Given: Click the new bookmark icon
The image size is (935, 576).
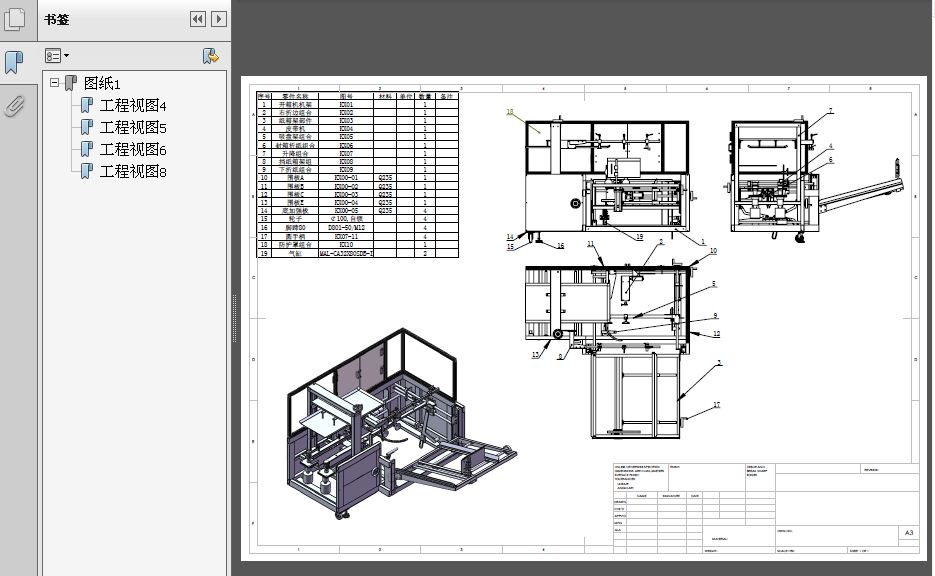Looking at the screenshot, I should (x=211, y=56).
